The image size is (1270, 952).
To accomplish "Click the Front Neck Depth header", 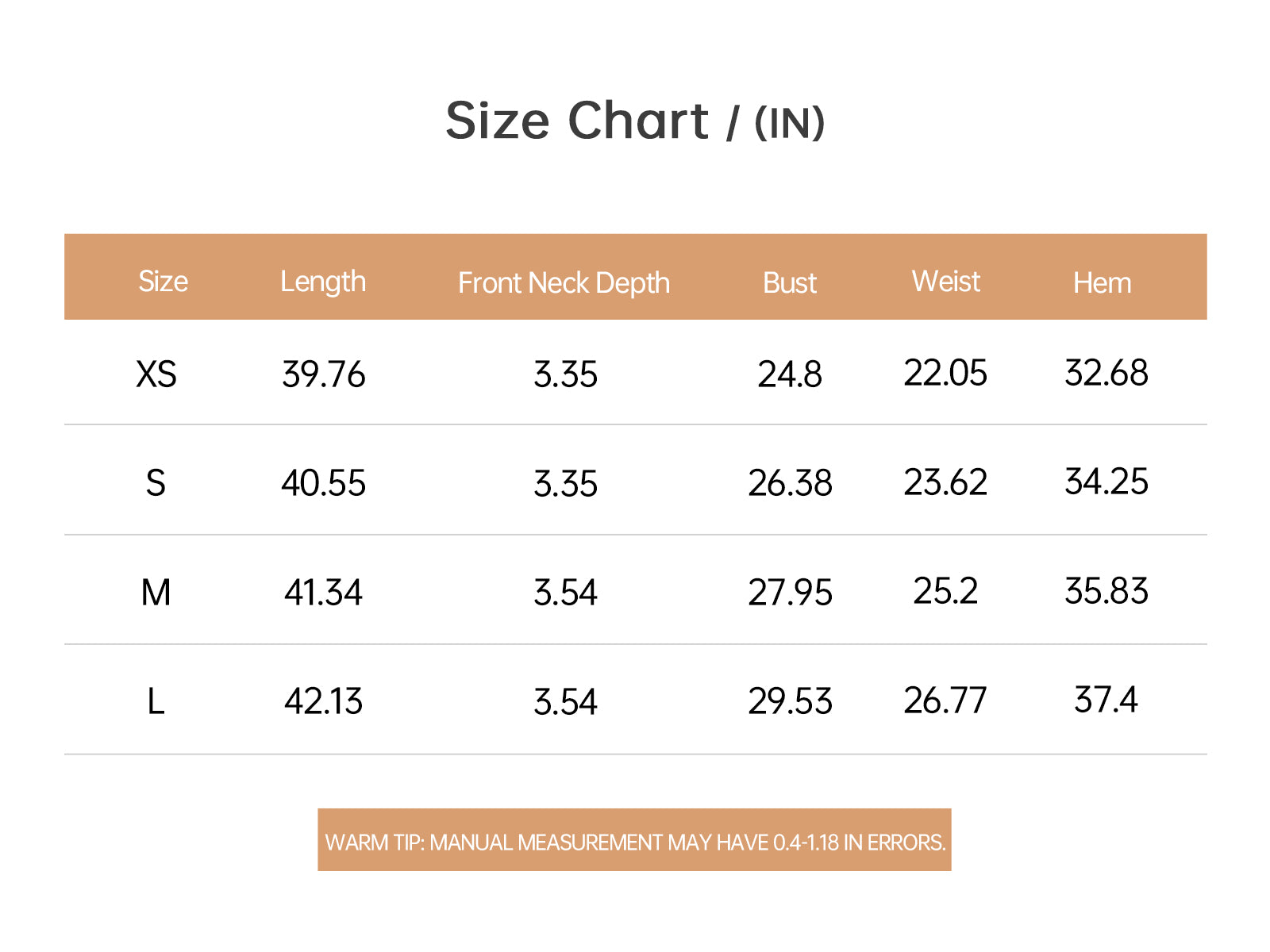I will coord(564,282).
